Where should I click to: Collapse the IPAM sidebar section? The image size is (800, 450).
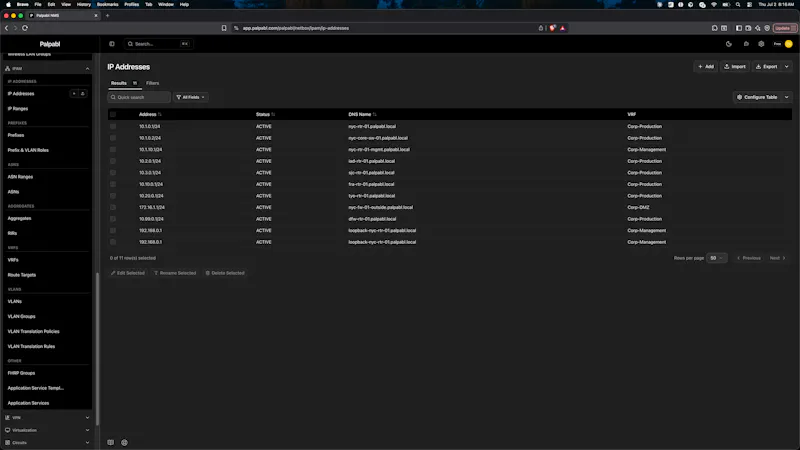coord(87,68)
